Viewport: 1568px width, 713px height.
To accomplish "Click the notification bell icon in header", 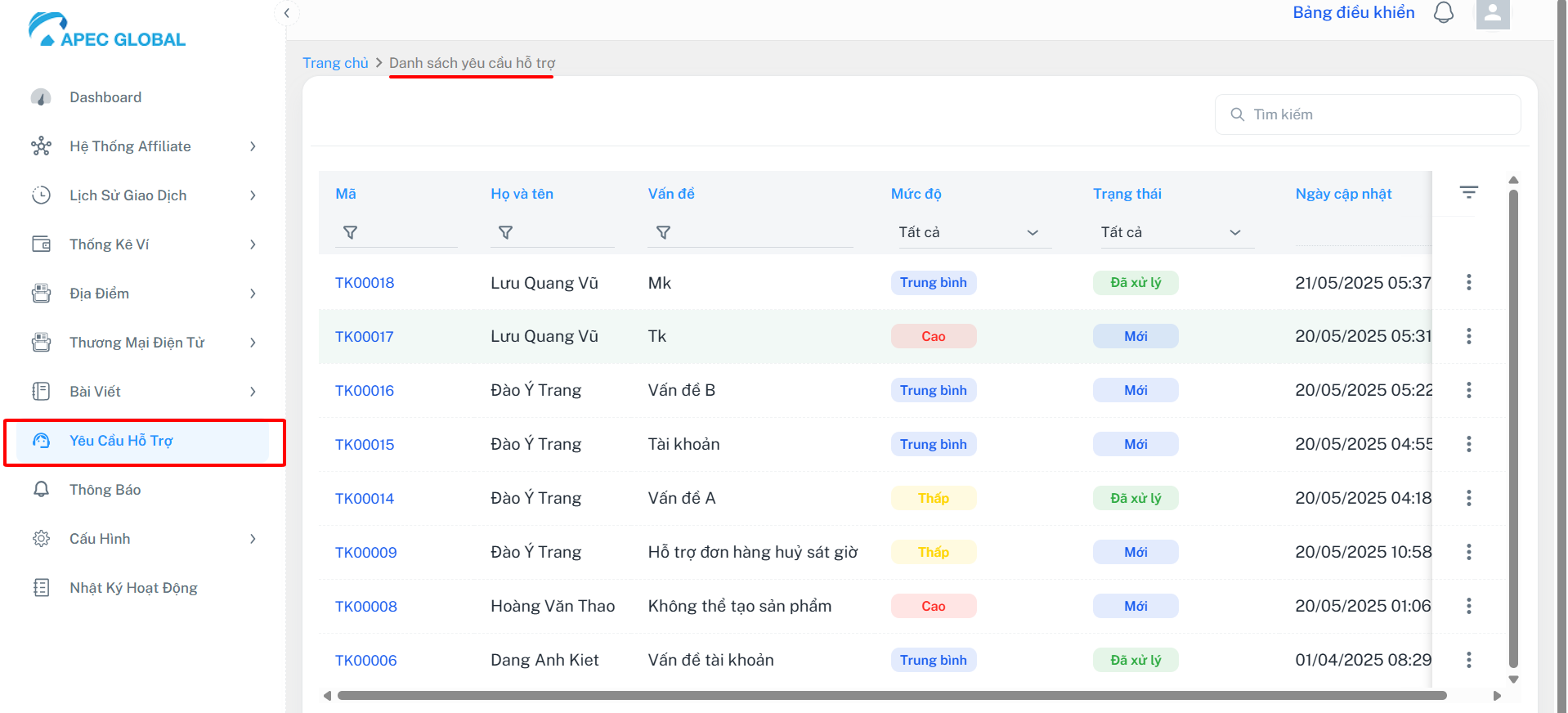I will coord(1444,13).
